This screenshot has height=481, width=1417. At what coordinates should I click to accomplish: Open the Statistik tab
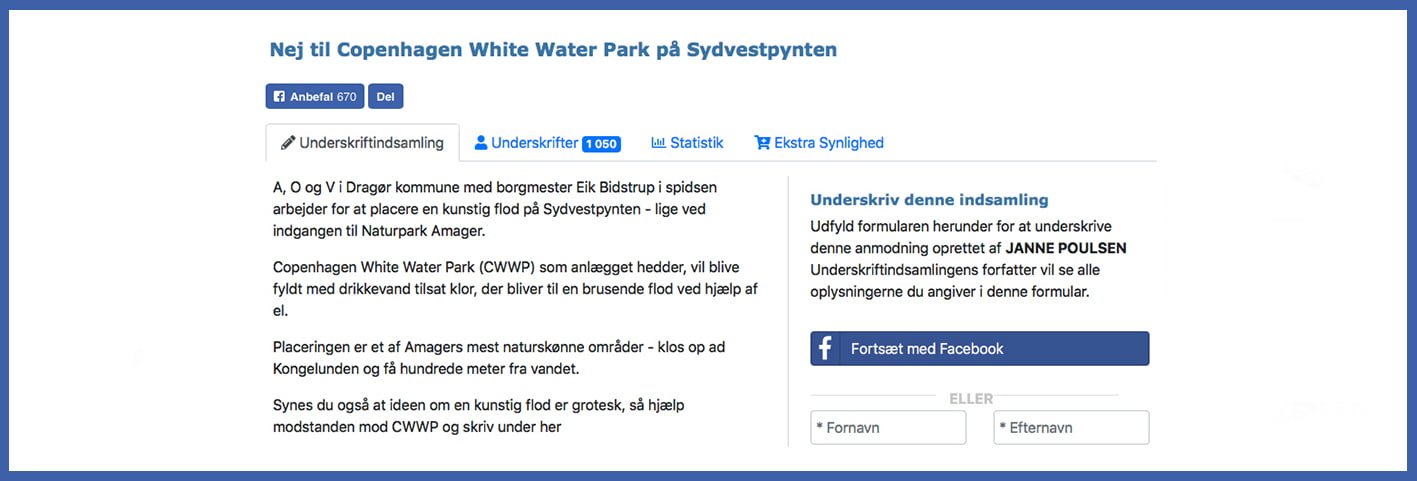[x=687, y=142]
